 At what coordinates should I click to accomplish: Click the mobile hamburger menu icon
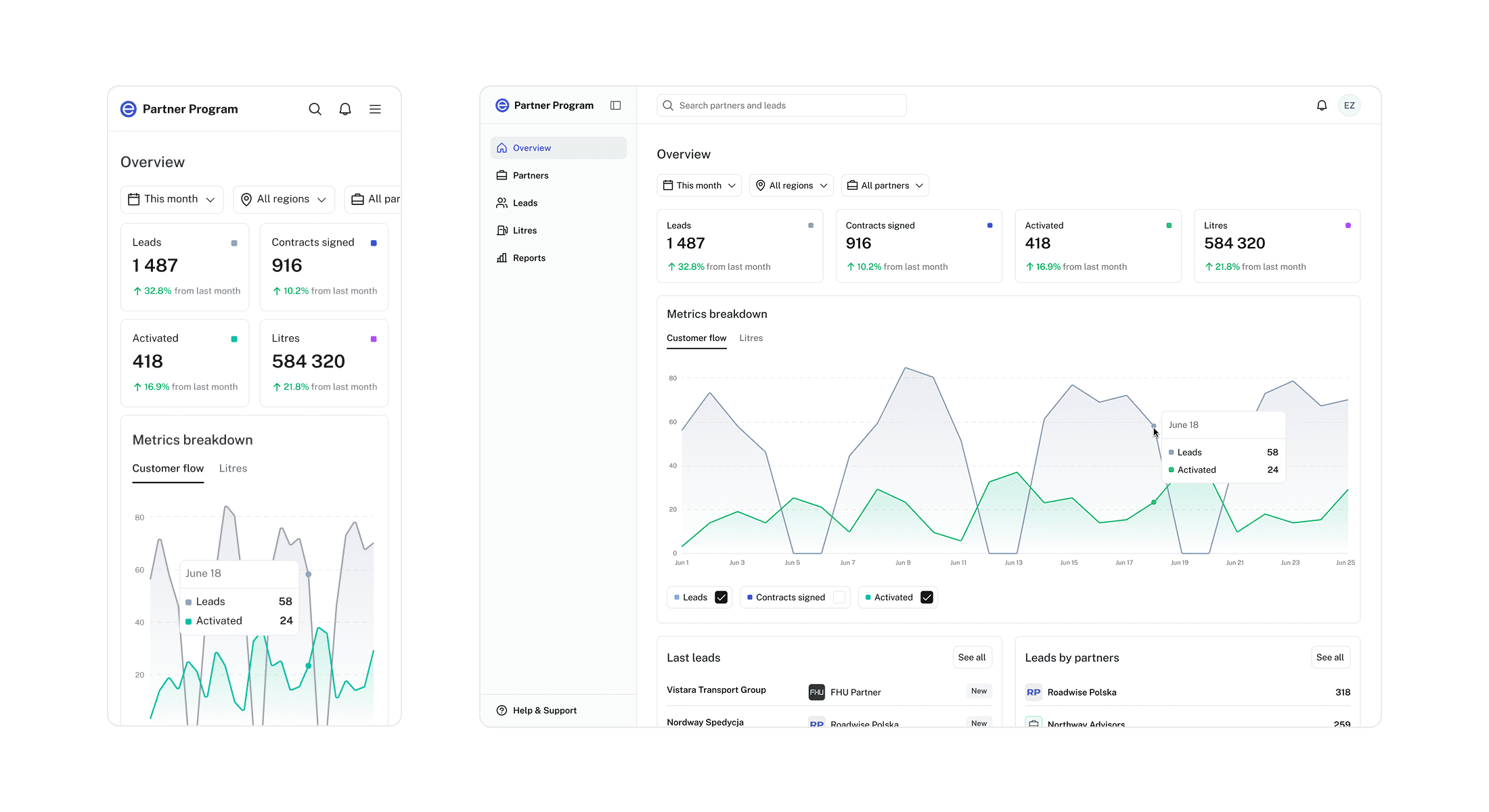[375, 109]
